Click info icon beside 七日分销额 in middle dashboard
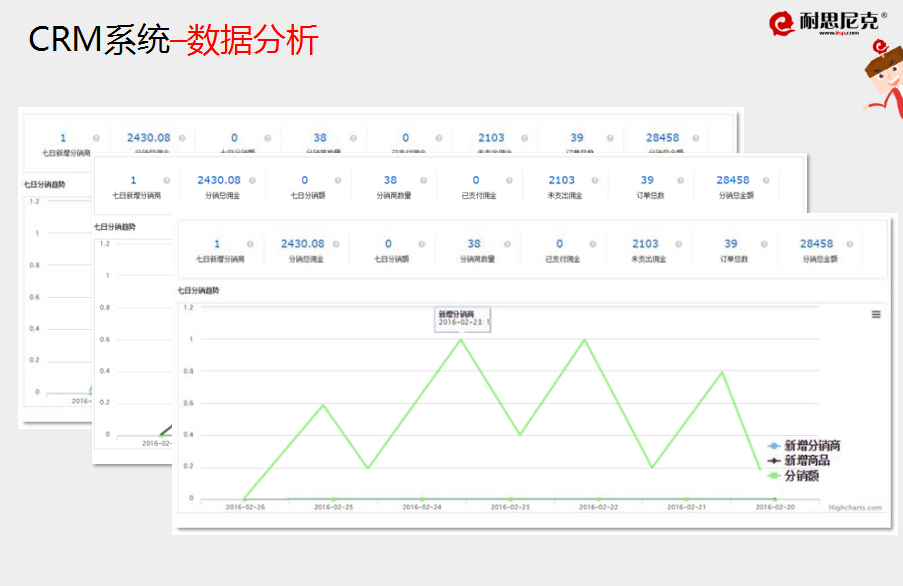Viewport: 903px width, 586px height. tap(338, 180)
